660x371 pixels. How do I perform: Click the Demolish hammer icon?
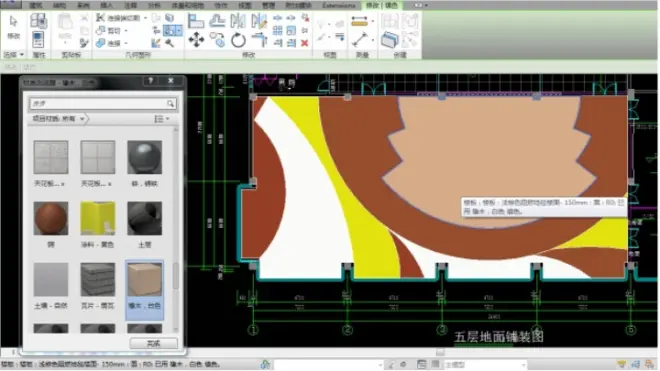[170, 43]
